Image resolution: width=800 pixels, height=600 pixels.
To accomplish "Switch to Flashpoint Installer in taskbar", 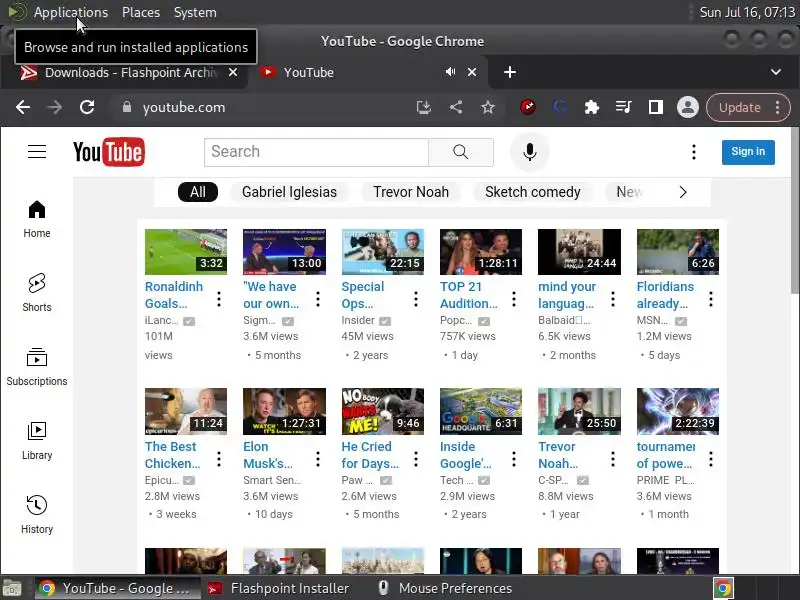I will tap(280, 588).
